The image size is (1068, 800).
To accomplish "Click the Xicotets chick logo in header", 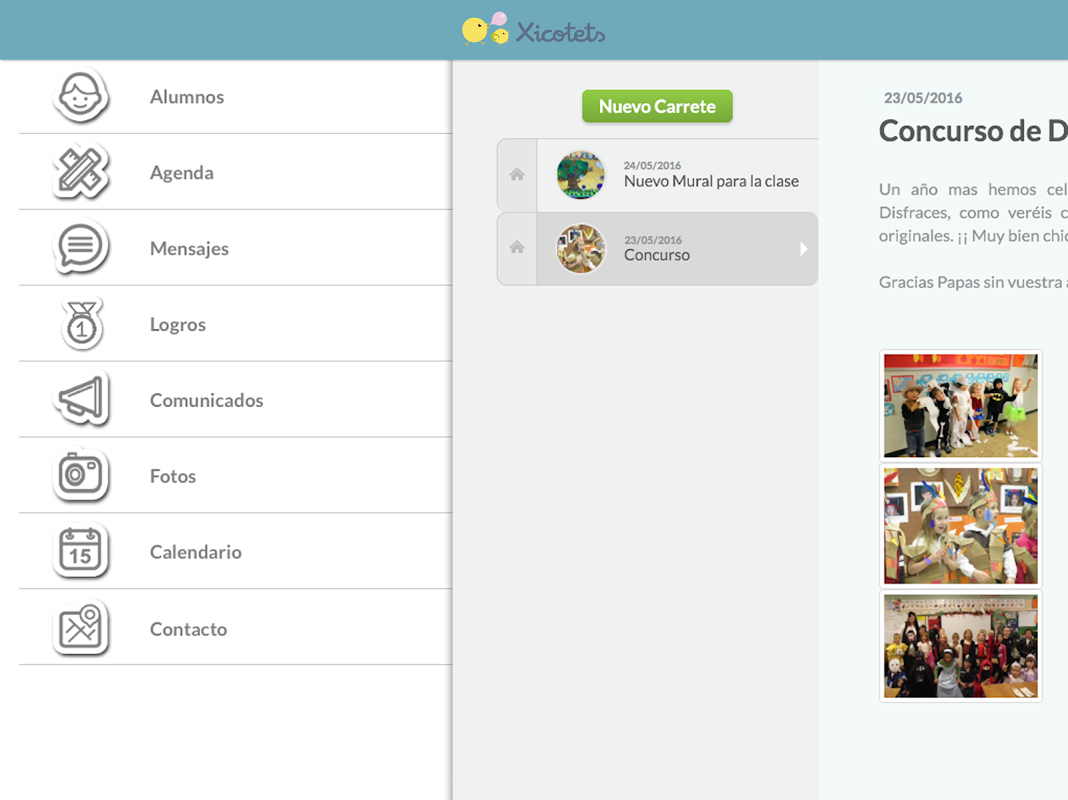I will [x=485, y=29].
